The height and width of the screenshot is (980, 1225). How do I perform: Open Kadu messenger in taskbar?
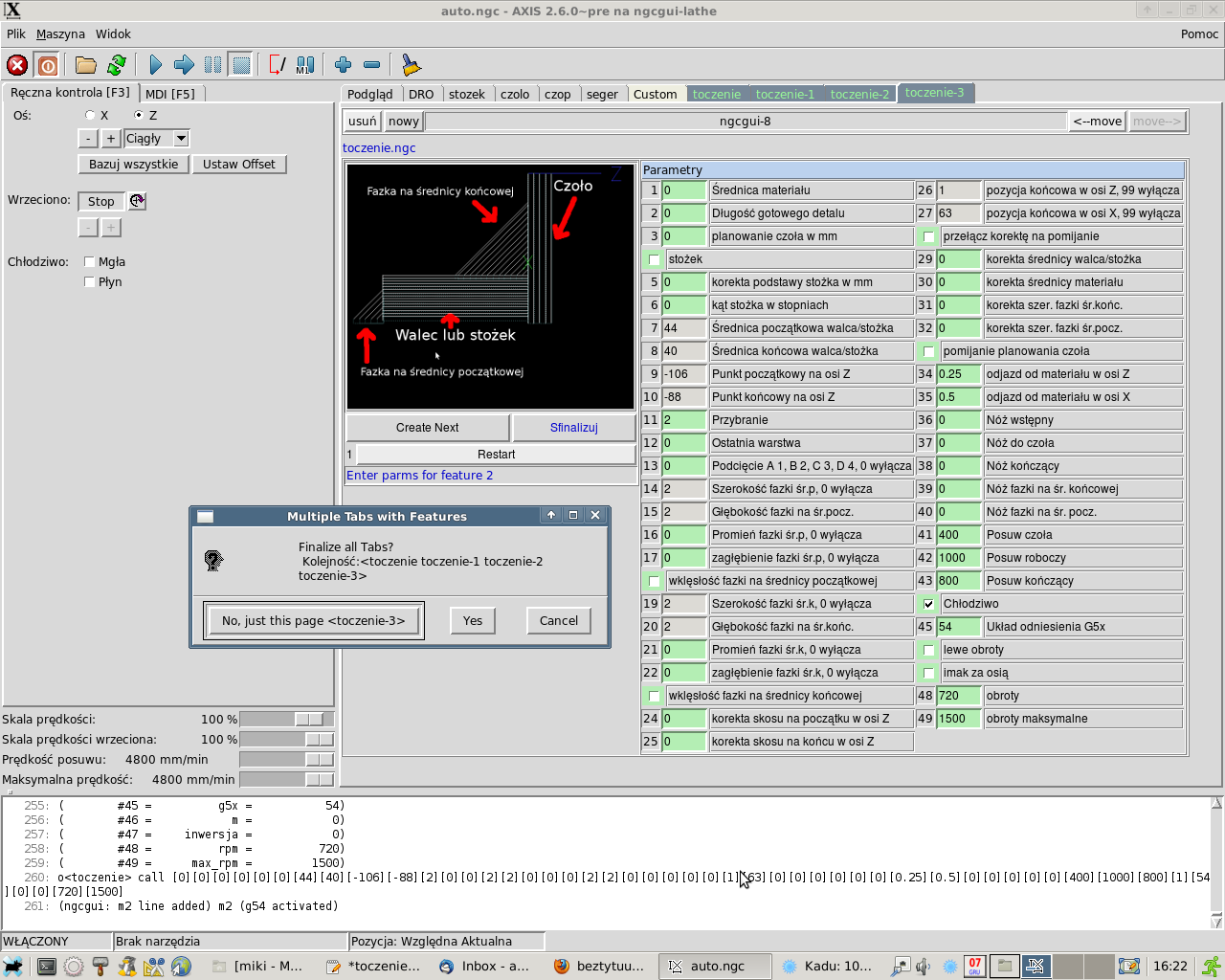[x=828, y=967]
